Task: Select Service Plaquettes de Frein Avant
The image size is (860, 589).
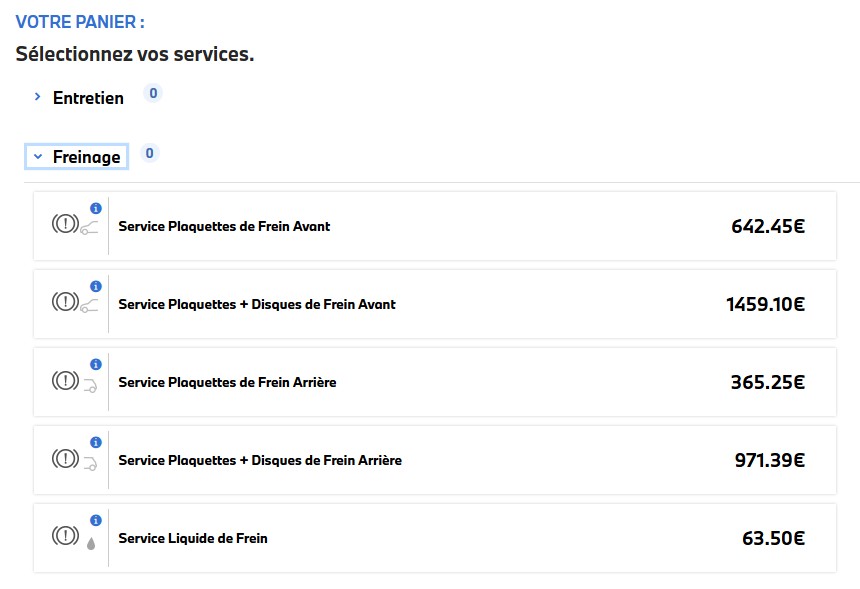Action: (x=224, y=226)
